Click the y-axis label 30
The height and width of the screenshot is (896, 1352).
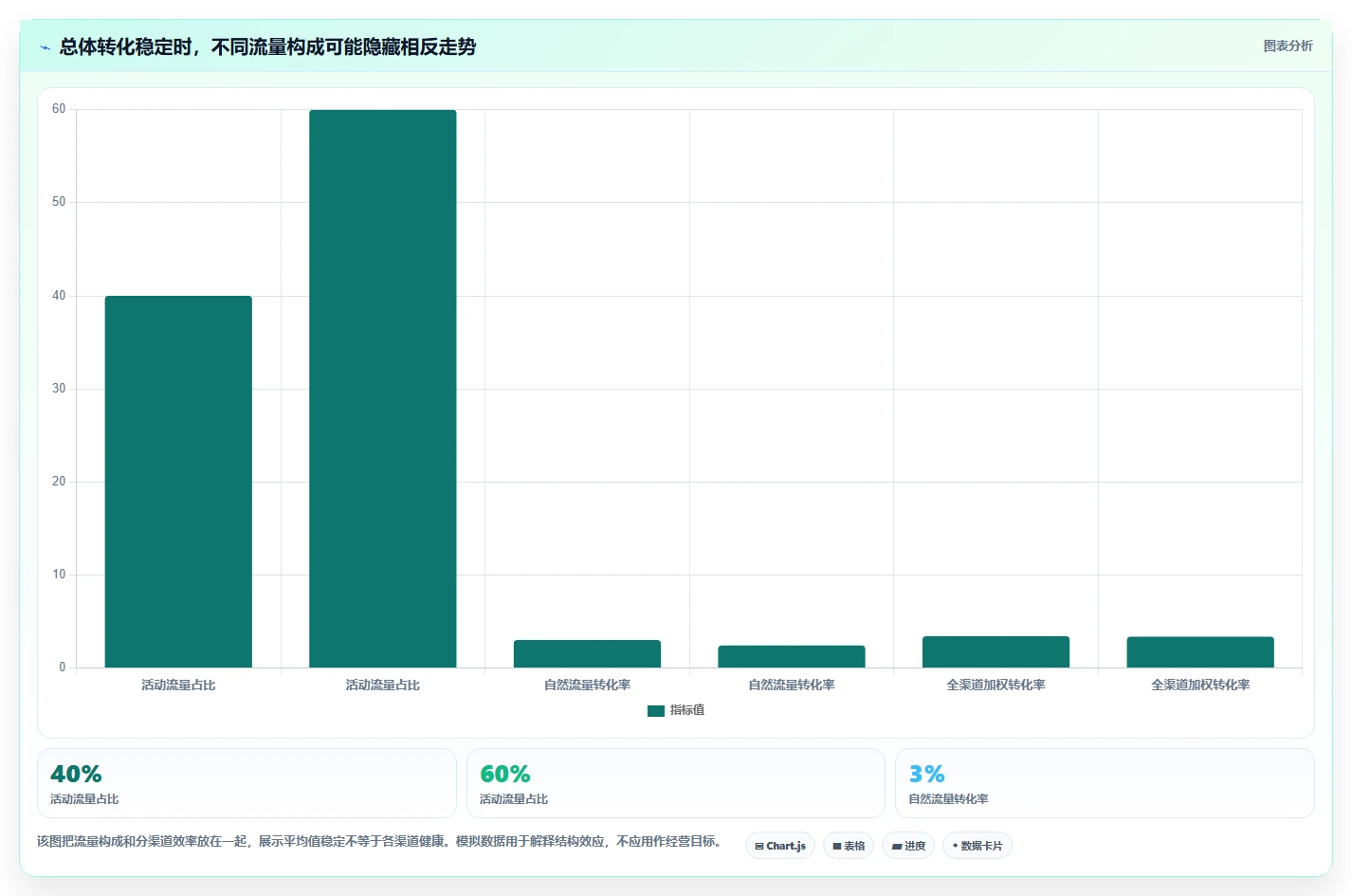click(x=59, y=389)
